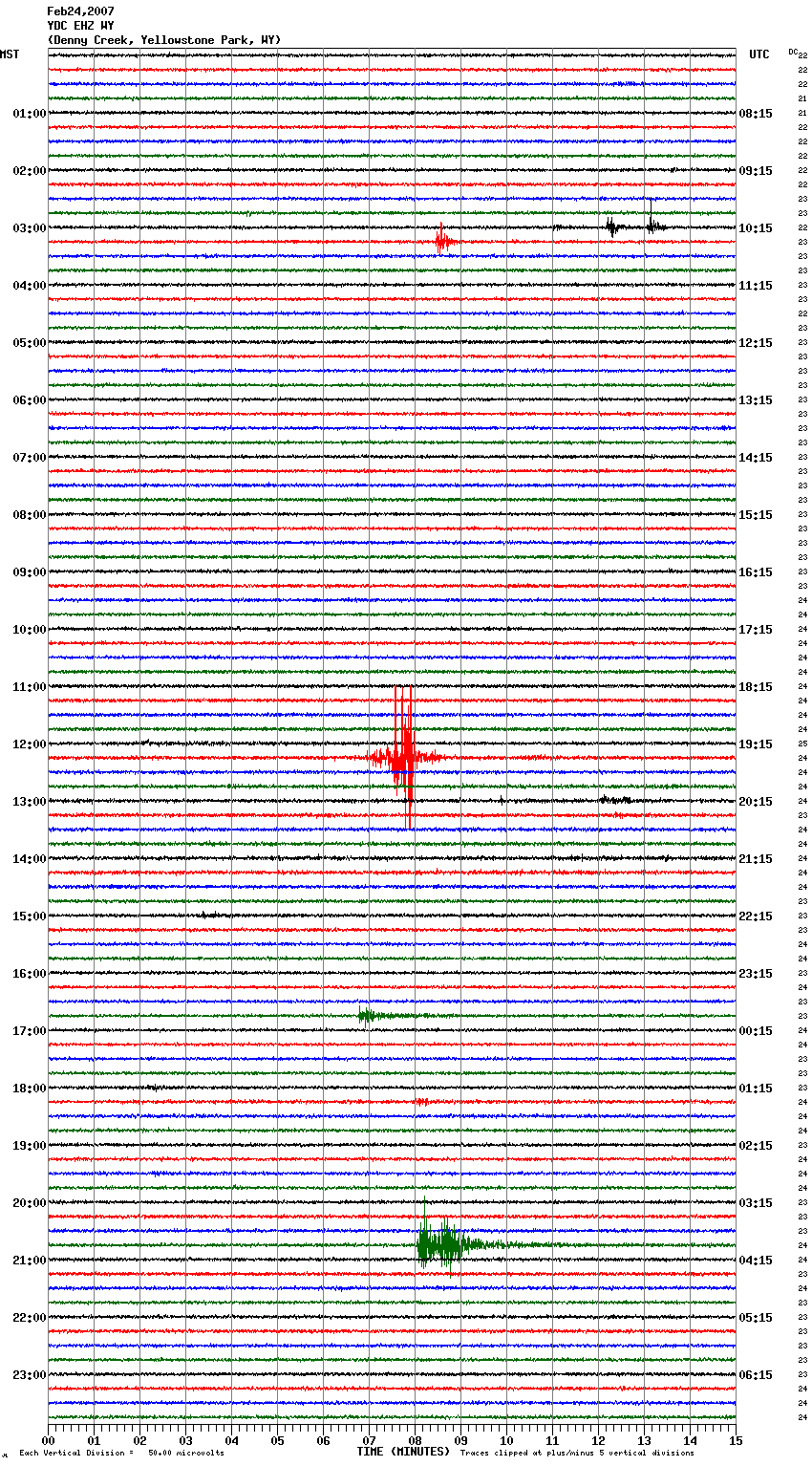Click the '23:00' MST time label

[x=29, y=1375]
